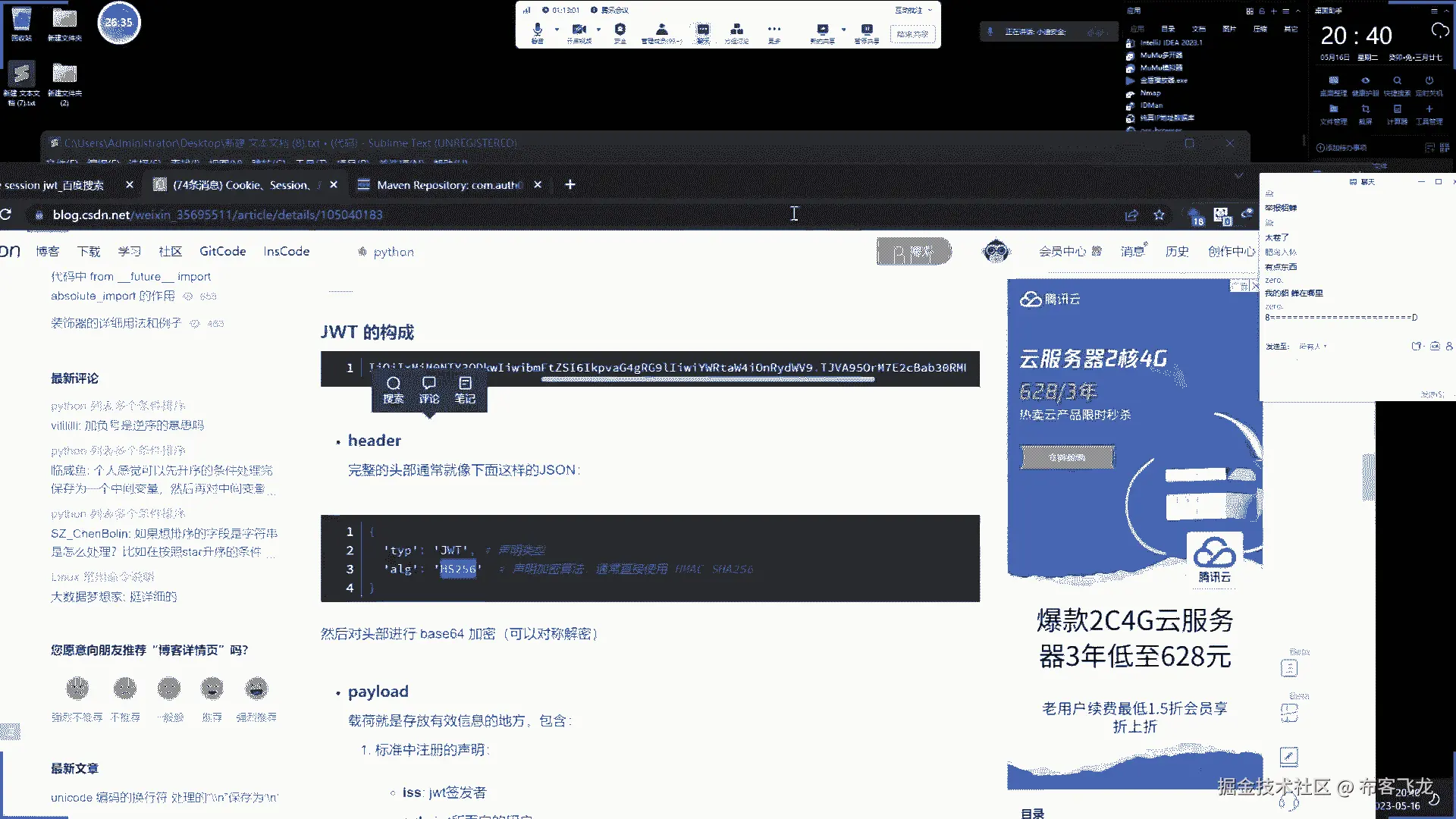Mute microphone in meeting toolbar
The image size is (1456, 819).
pos(537,30)
